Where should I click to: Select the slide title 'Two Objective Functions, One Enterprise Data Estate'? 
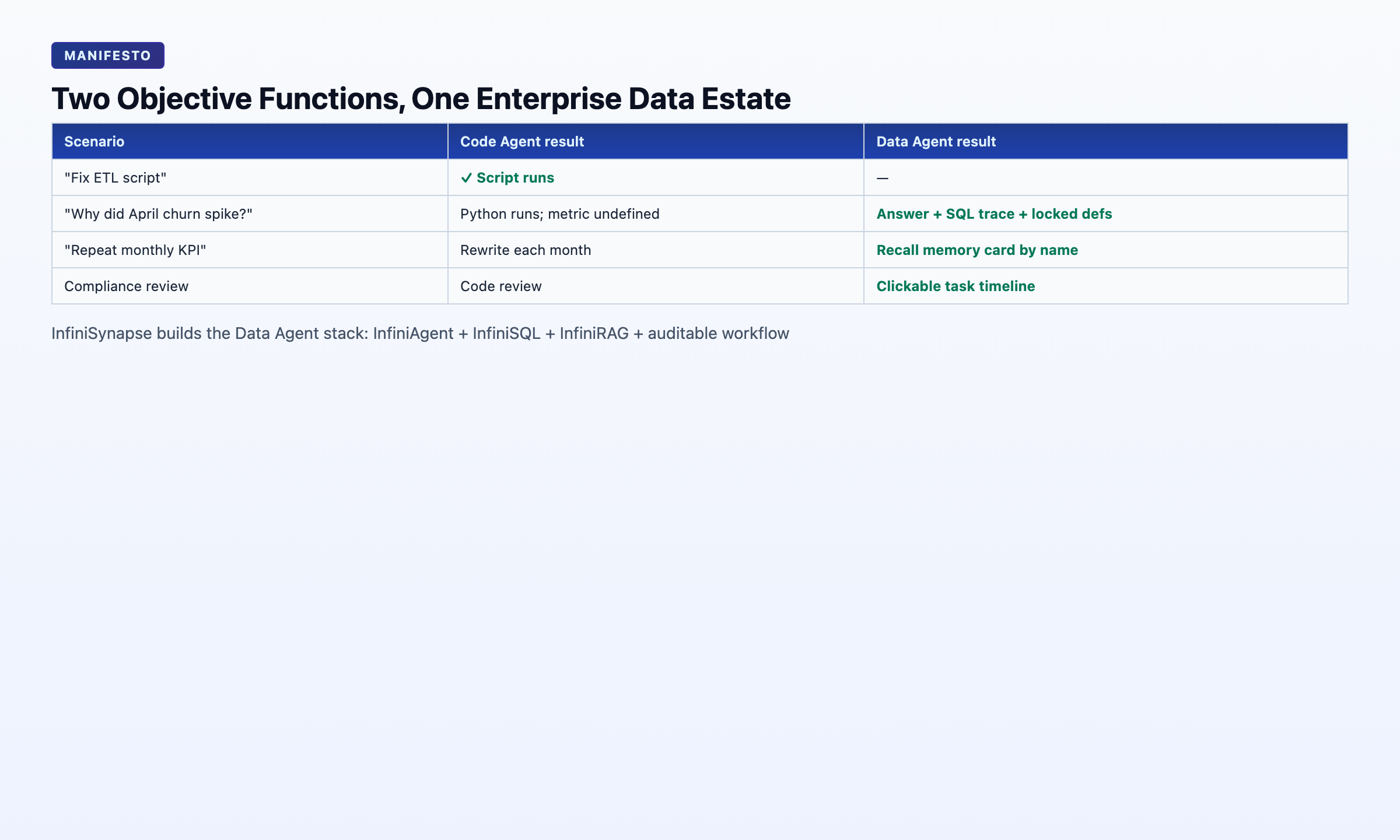click(421, 98)
